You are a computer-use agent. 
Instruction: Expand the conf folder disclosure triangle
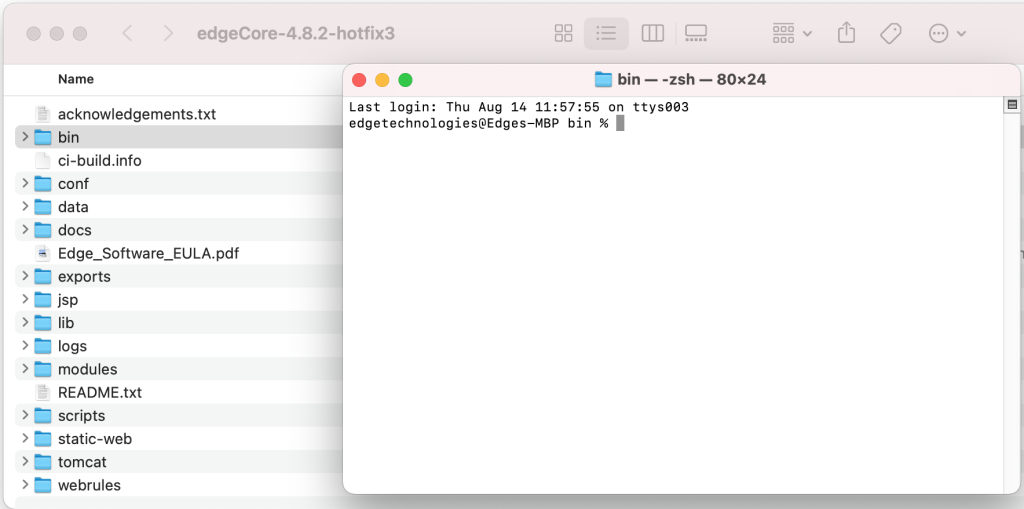(x=24, y=184)
